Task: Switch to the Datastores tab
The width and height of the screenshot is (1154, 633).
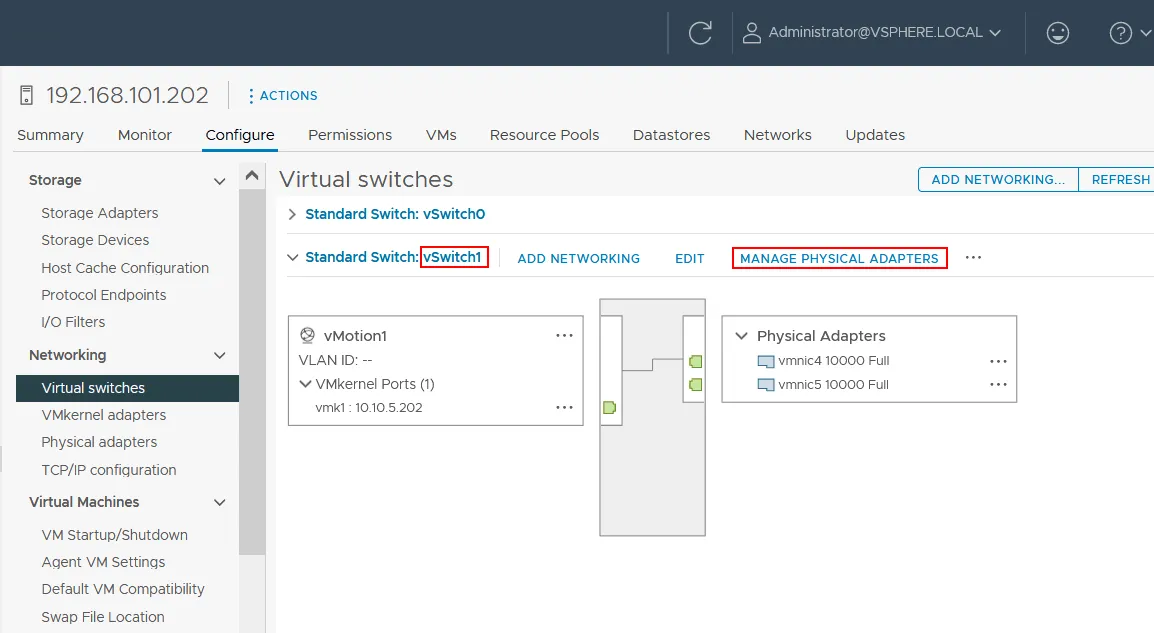Action: click(x=671, y=134)
